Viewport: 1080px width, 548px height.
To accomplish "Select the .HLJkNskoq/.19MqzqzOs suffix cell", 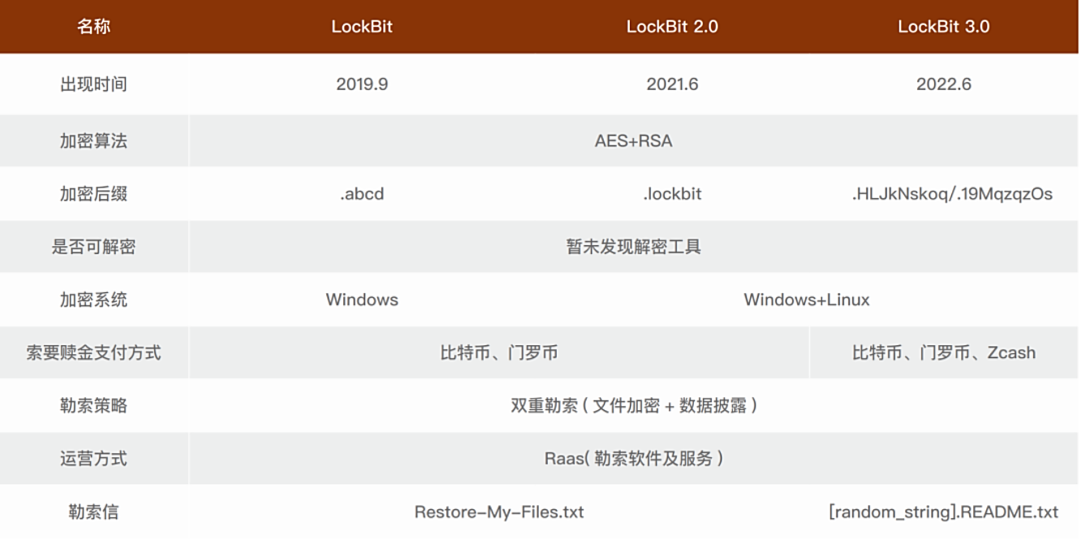I will pyautogui.click(x=951, y=194).
